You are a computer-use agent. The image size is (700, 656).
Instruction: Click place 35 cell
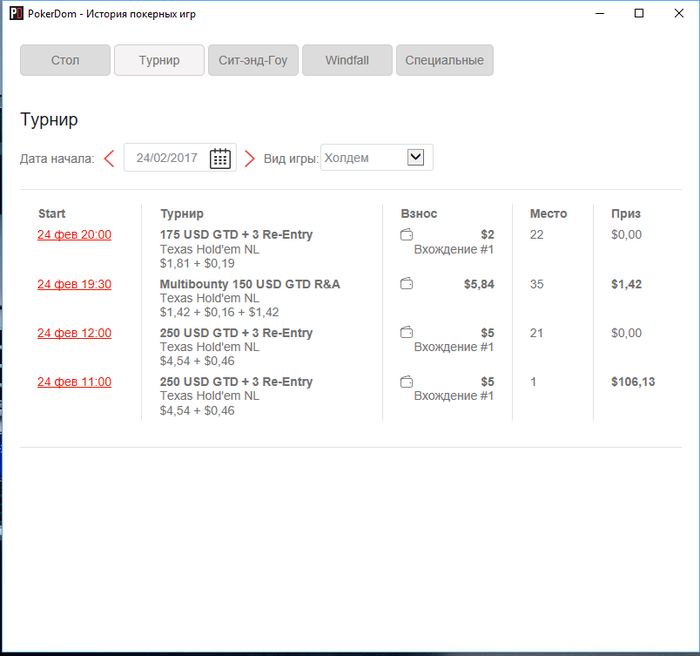tap(537, 284)
